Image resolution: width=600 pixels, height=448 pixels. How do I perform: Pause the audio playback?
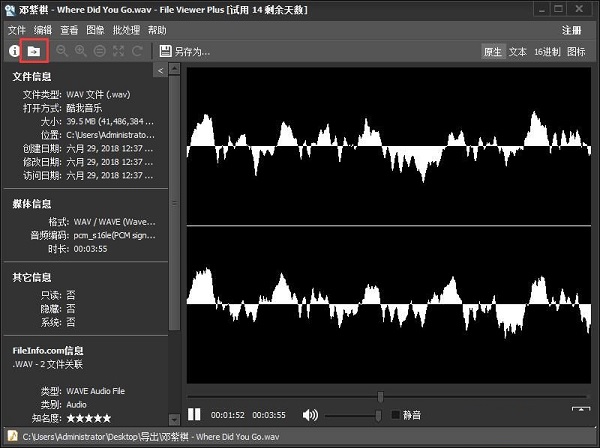(195, 414)
